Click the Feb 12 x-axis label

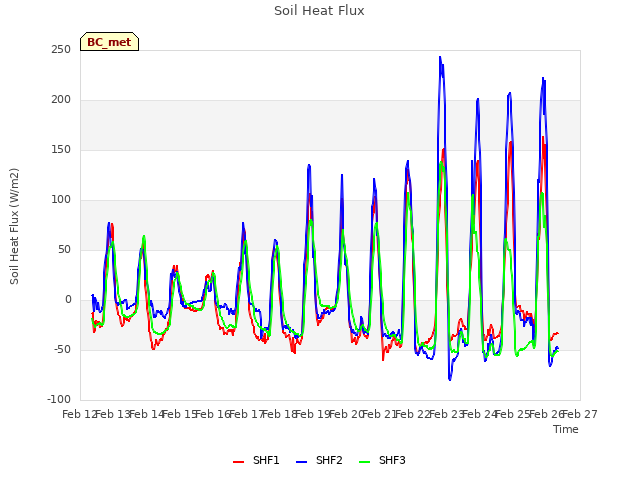point(79,415)
